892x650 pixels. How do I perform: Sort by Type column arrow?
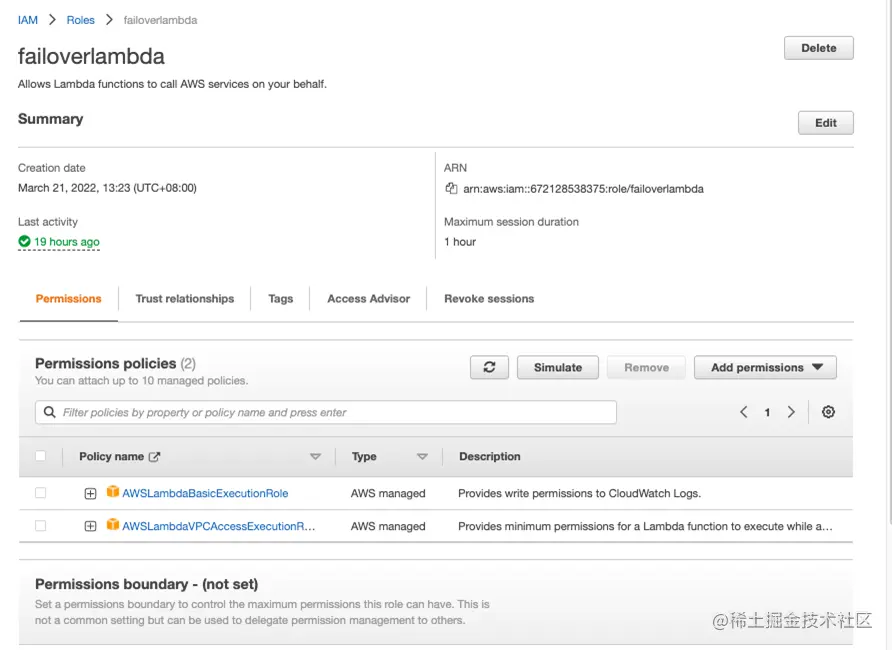point(422,456)
